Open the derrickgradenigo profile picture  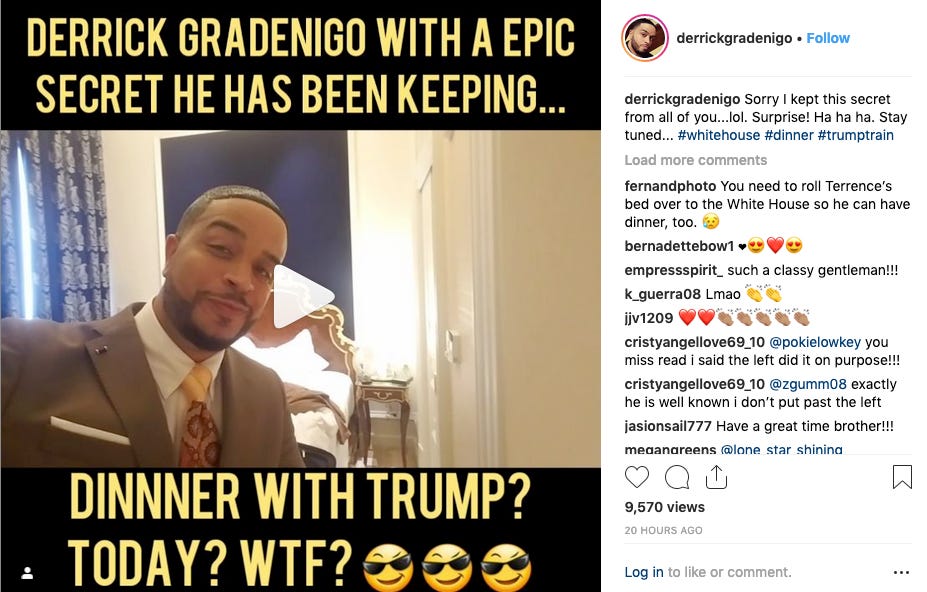[645, 38]
